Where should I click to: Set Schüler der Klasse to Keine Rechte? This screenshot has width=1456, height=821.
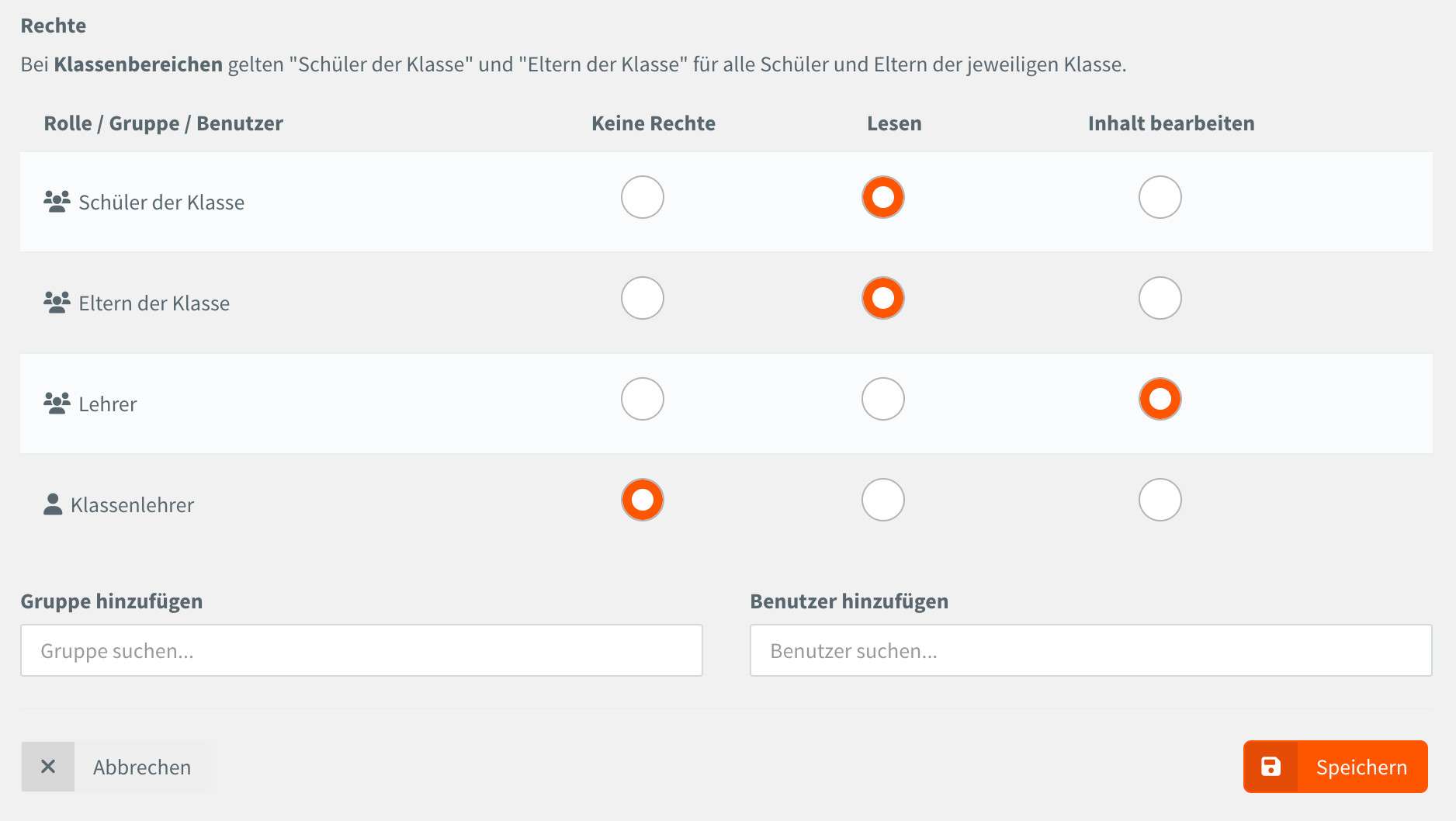pos(643,197)
